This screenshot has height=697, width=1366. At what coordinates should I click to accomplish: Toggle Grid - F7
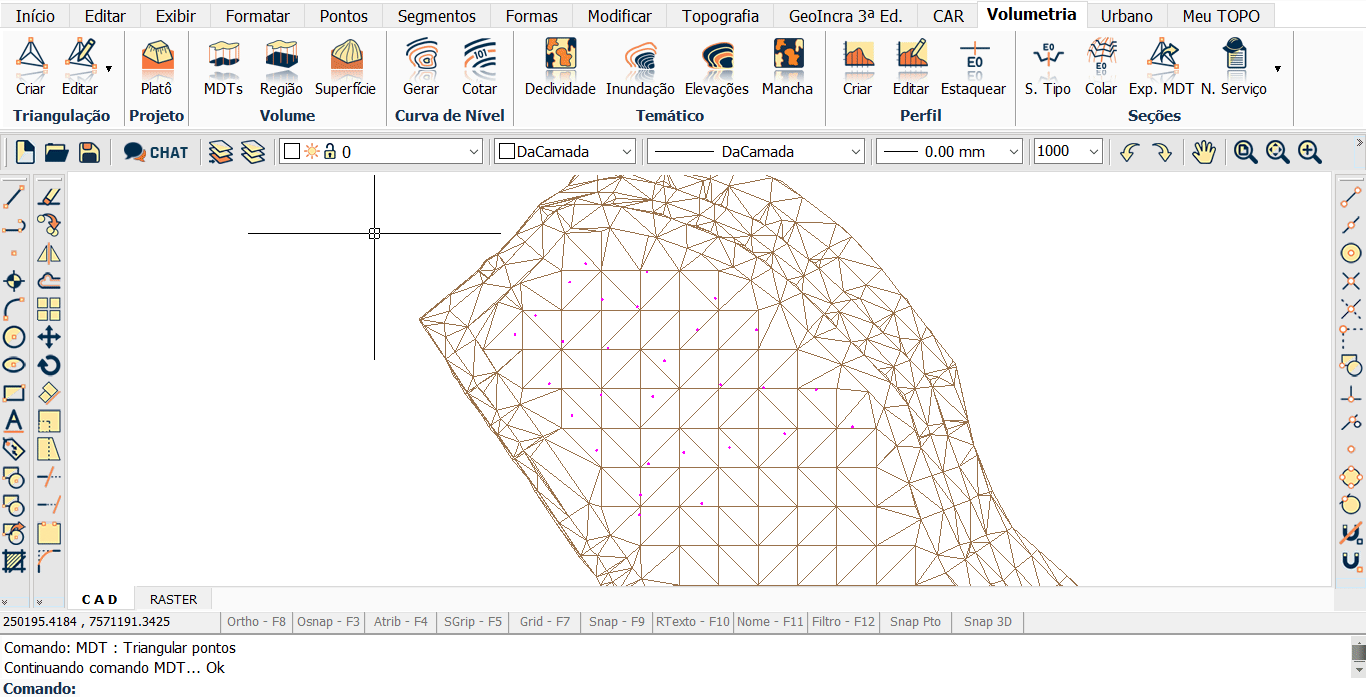tap(545, 622)
